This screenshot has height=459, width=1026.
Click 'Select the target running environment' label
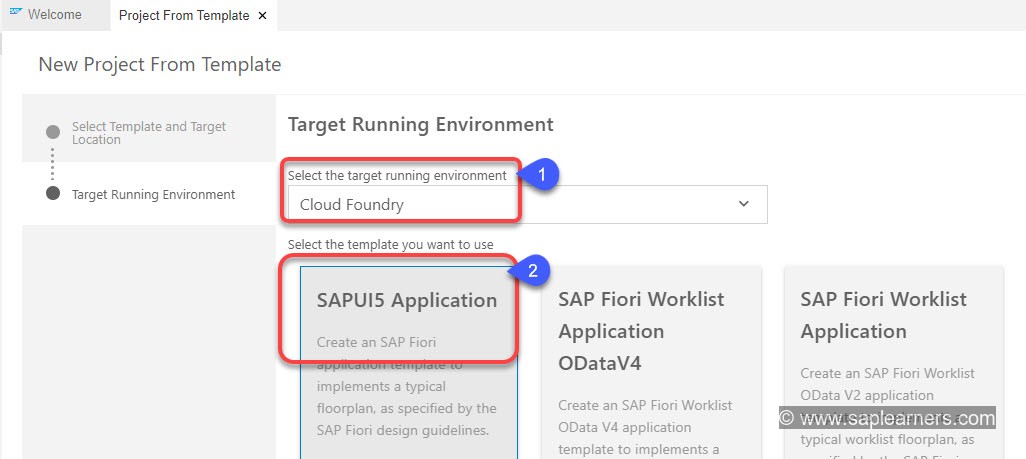coord(397,175)
